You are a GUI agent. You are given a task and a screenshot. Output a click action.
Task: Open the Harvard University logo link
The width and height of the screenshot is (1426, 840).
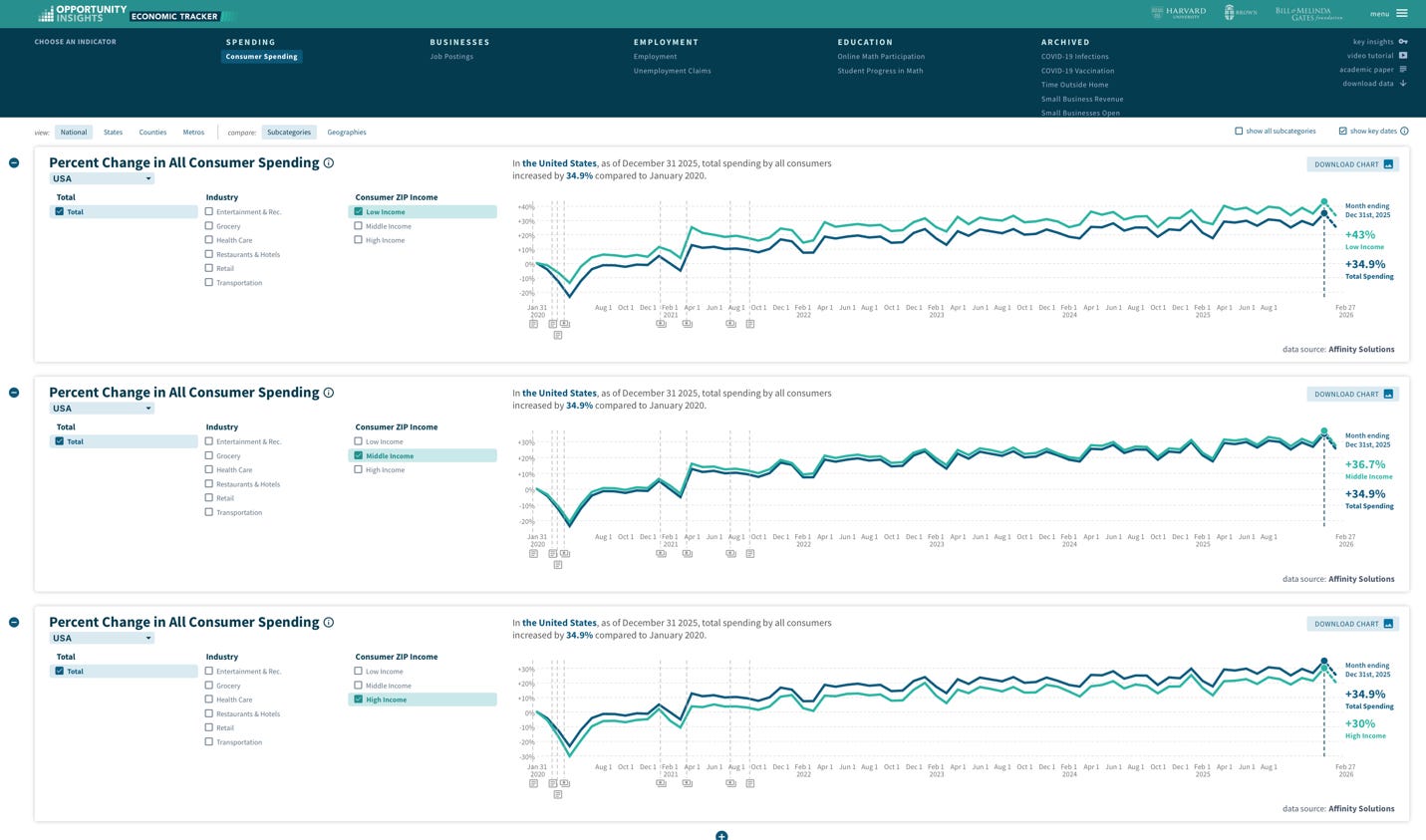pos(1178,13)
